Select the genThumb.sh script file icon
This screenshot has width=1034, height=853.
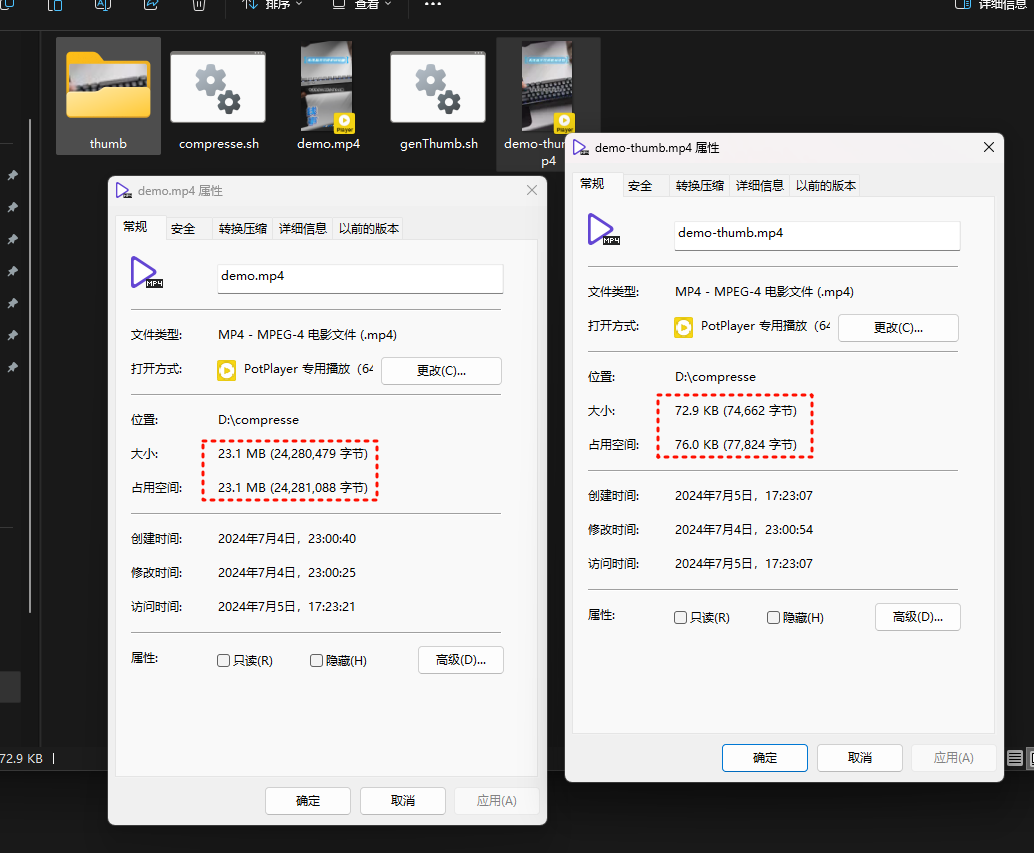(438, 87)
